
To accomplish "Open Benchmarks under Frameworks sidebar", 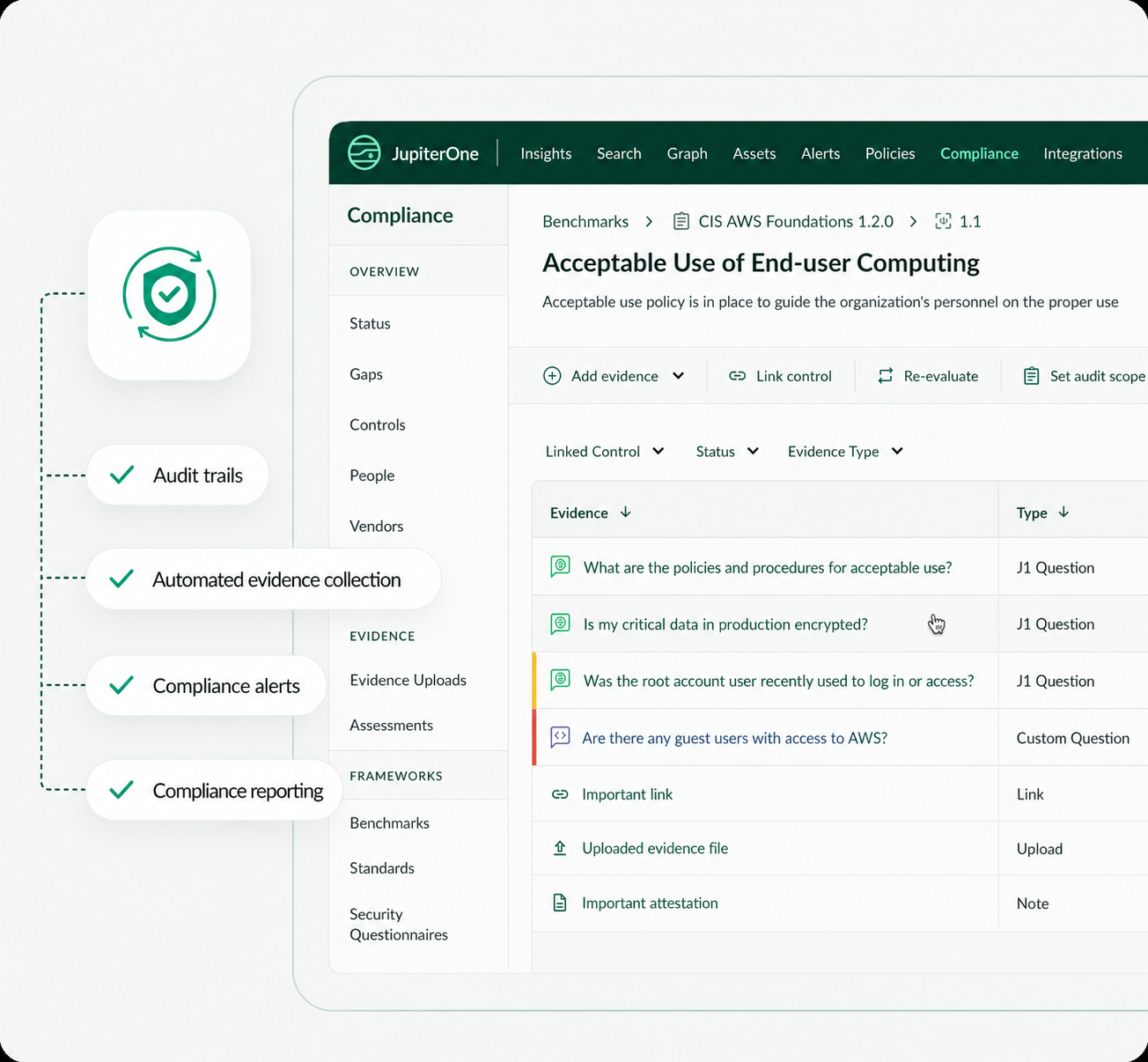I will coord(389,822).
